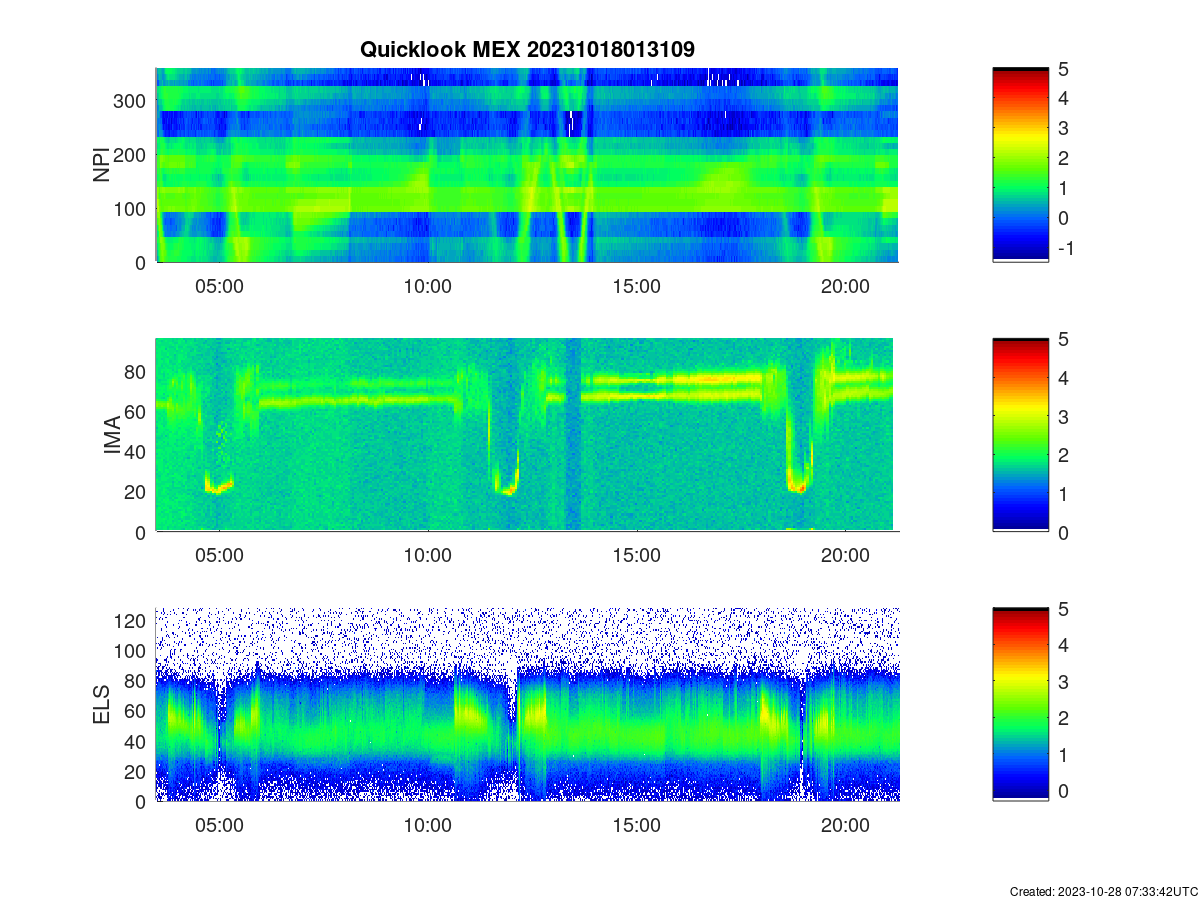Click the 15:00 time tick under ELS panel
The height and width of the screenshot is (900, 1200).
tap(636, 826)
